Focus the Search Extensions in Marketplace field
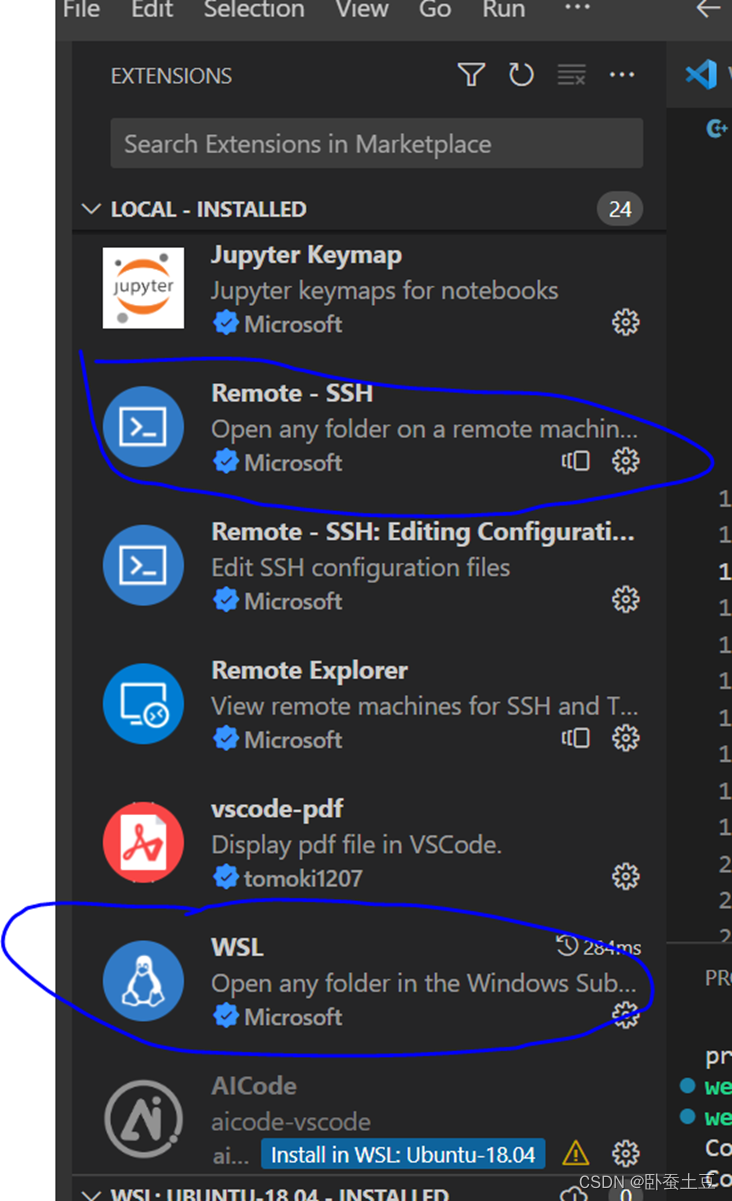 [376, 143]
